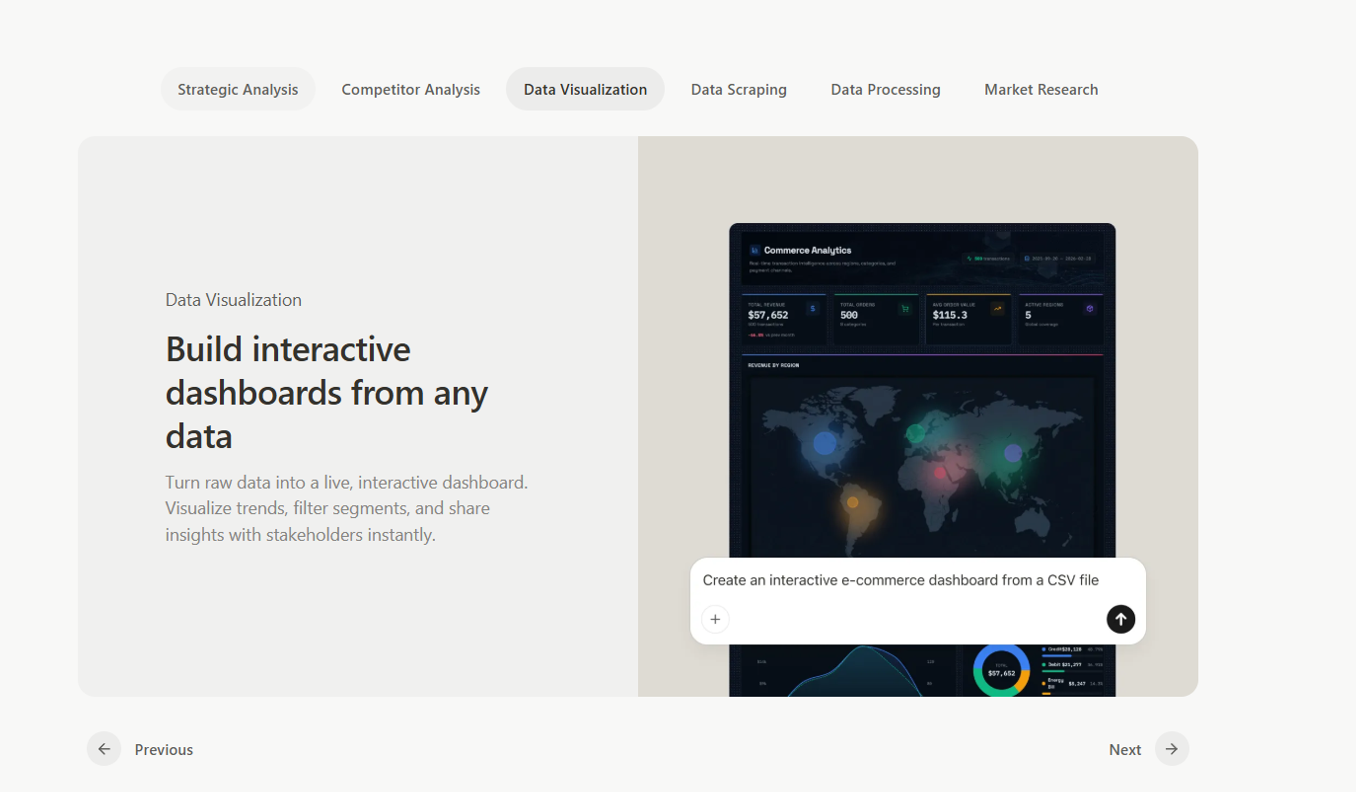Click the left arrow icon beside Previous
Image resolution: width=1356 pixels, height=792 pixels.
104,749
